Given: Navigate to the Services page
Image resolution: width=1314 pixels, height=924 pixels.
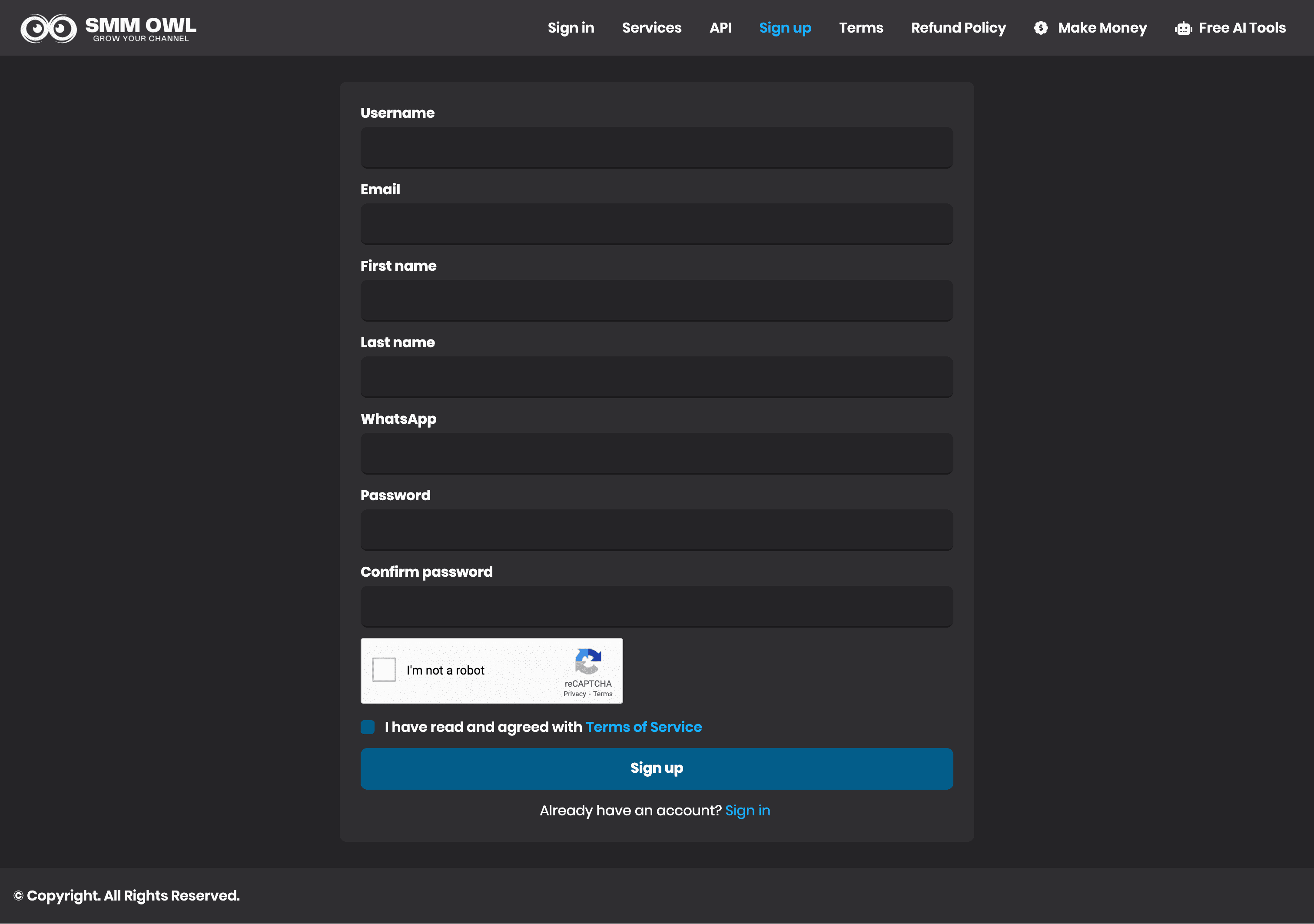Looking at the screenshot, I should [x=651, y=27].
